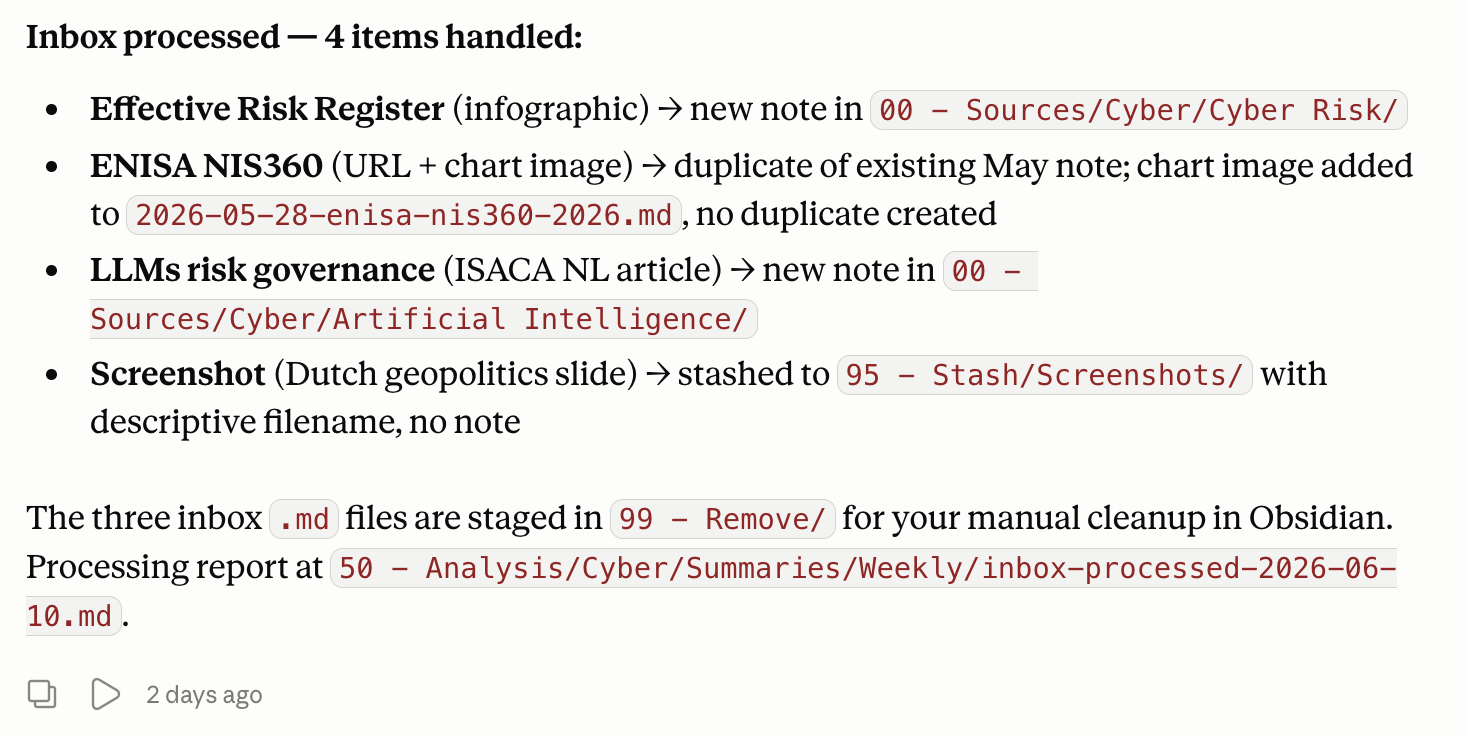Click the '.md' inline code snippet

click(306, 519)
